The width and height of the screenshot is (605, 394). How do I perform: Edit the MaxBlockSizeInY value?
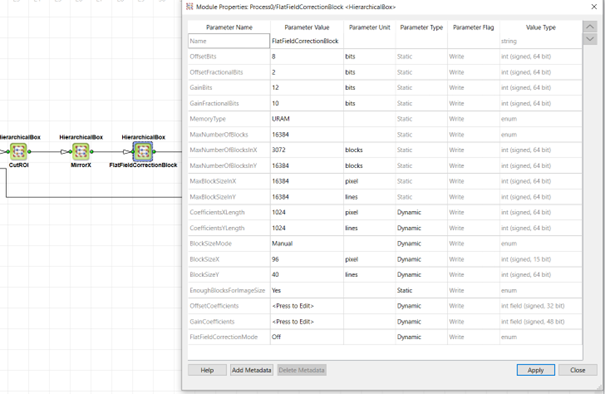(x=307, y=197)
